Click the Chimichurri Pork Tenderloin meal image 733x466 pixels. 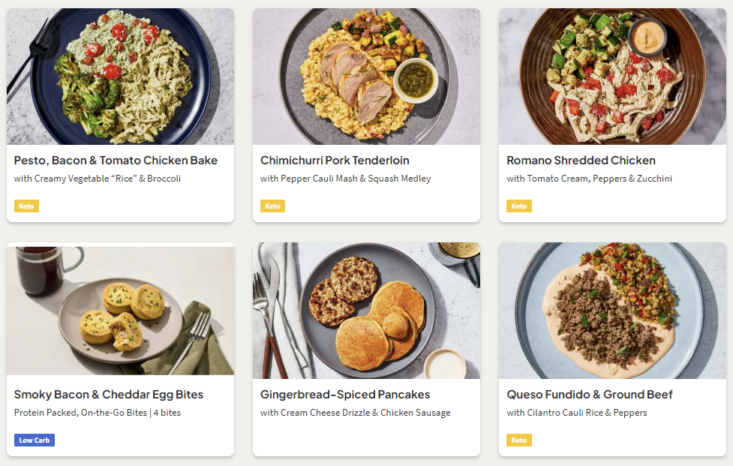point(366,77)
